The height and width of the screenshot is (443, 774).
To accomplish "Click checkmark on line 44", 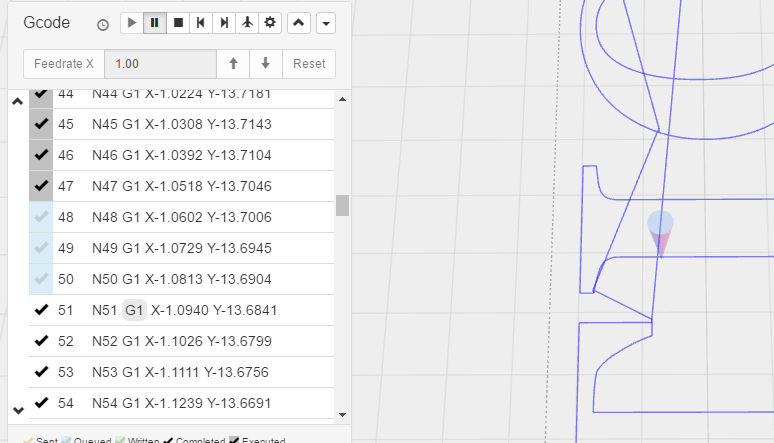I will pos(41,95).
